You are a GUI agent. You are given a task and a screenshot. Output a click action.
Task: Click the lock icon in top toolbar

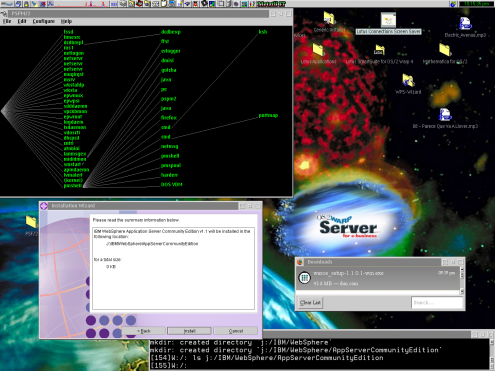26,4
